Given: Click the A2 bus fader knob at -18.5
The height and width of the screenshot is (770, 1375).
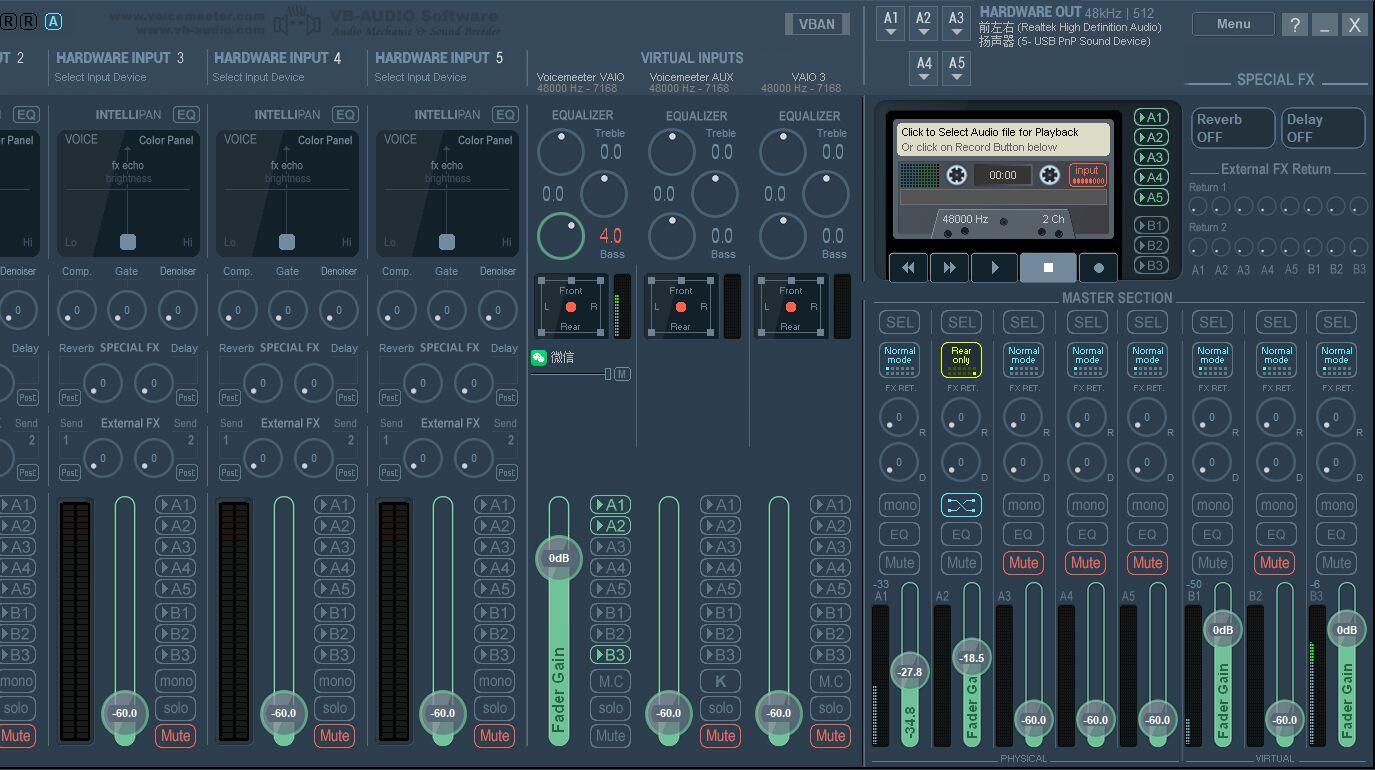Looking at the screenshot, I should pos(971,658).
